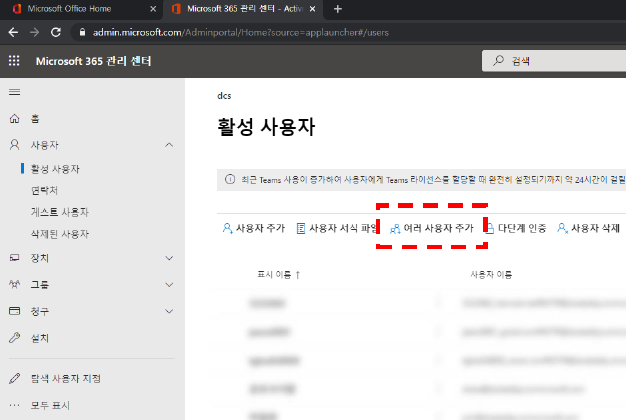Click the search magnifier icon
Viewport: 626px width, 420px height.
click(498, 61)
